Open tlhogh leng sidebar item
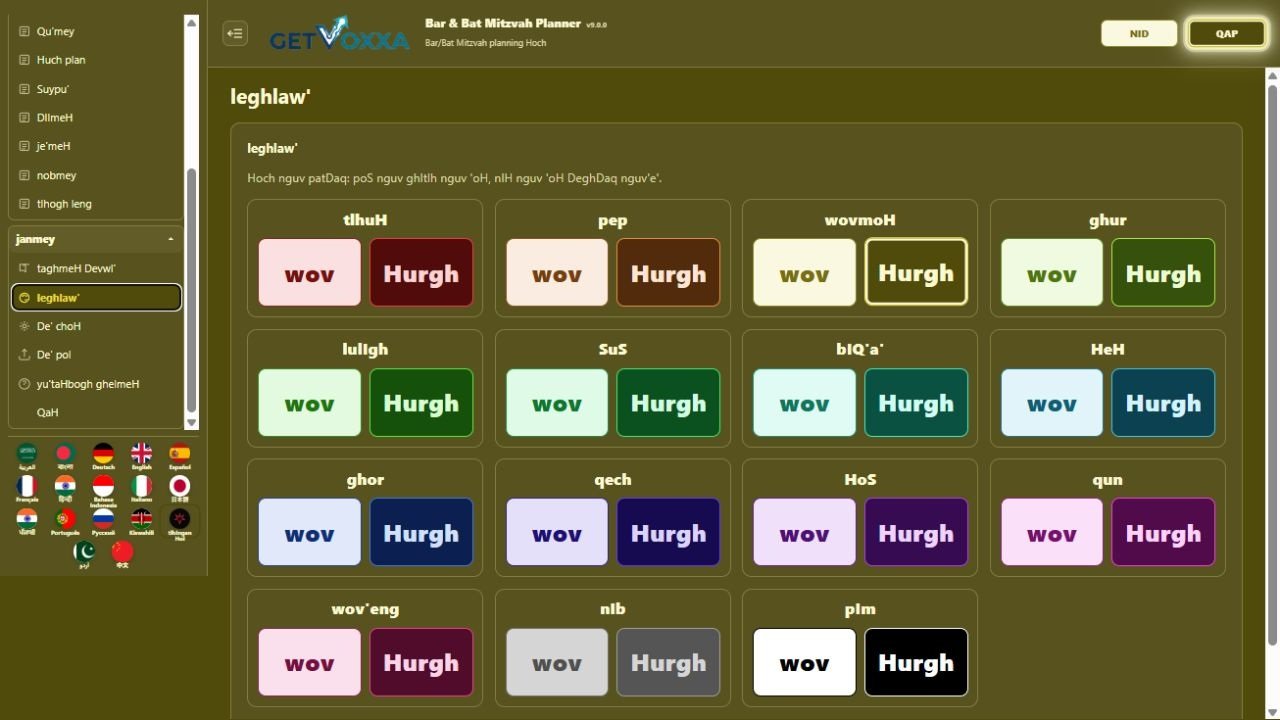This screenshot has width=1280, height=720. coord(96,204)
